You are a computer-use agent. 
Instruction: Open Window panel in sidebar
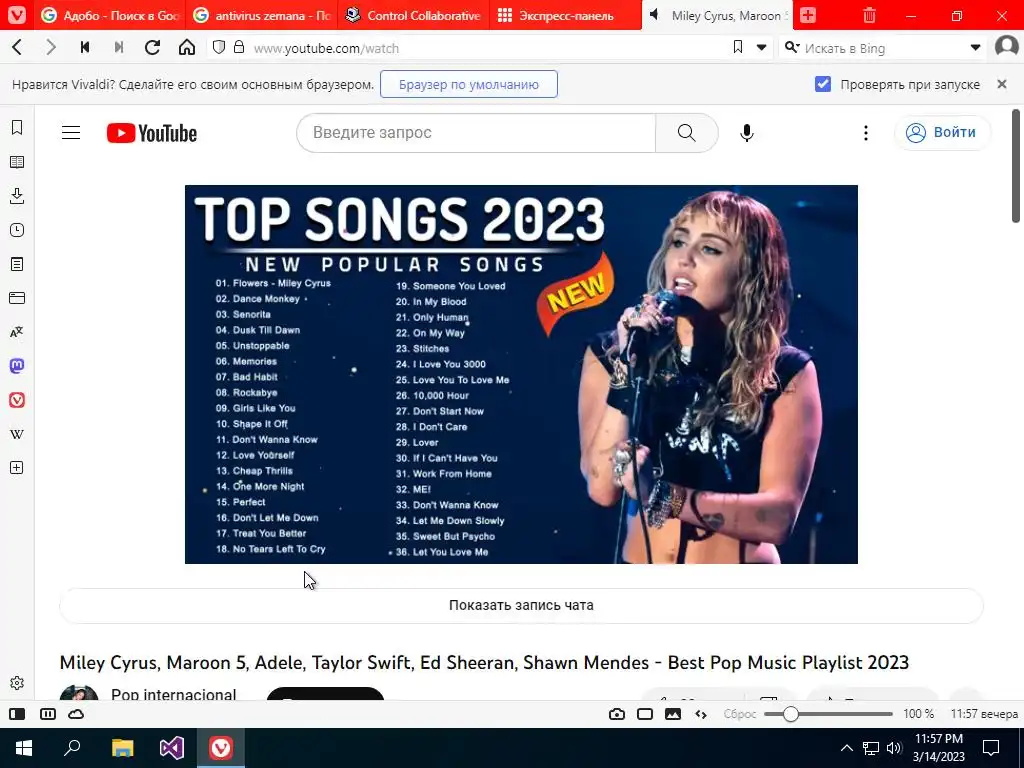[17, 298]
